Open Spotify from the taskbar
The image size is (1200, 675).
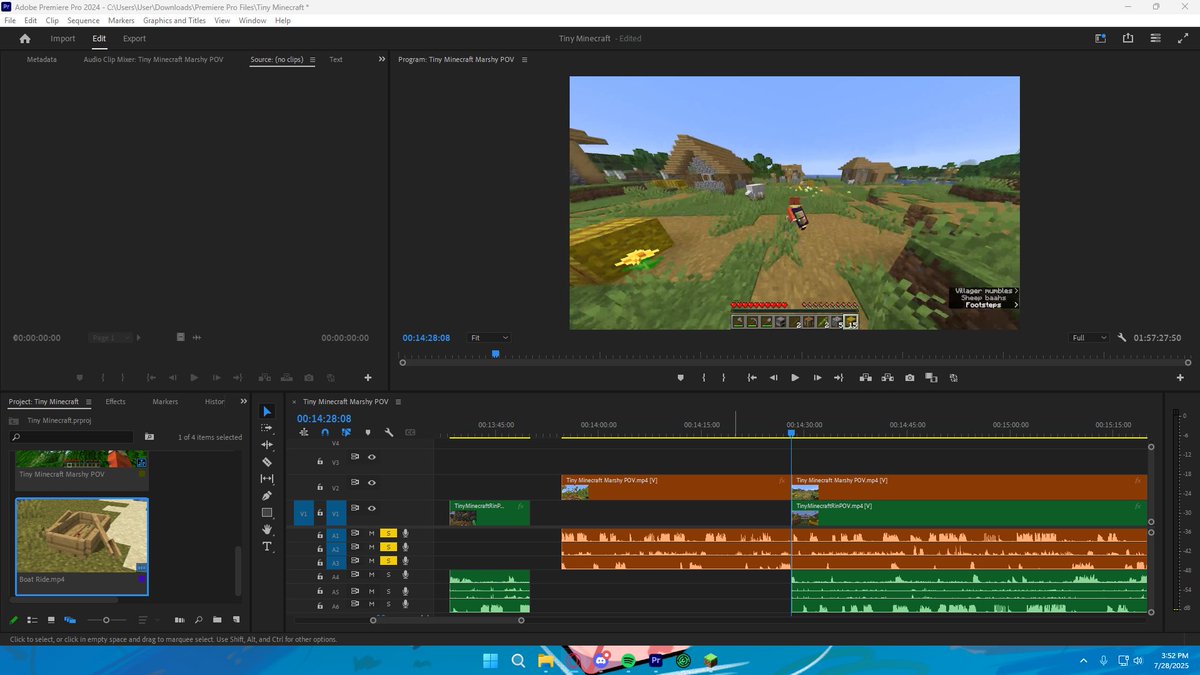click(x=628, y=661)
